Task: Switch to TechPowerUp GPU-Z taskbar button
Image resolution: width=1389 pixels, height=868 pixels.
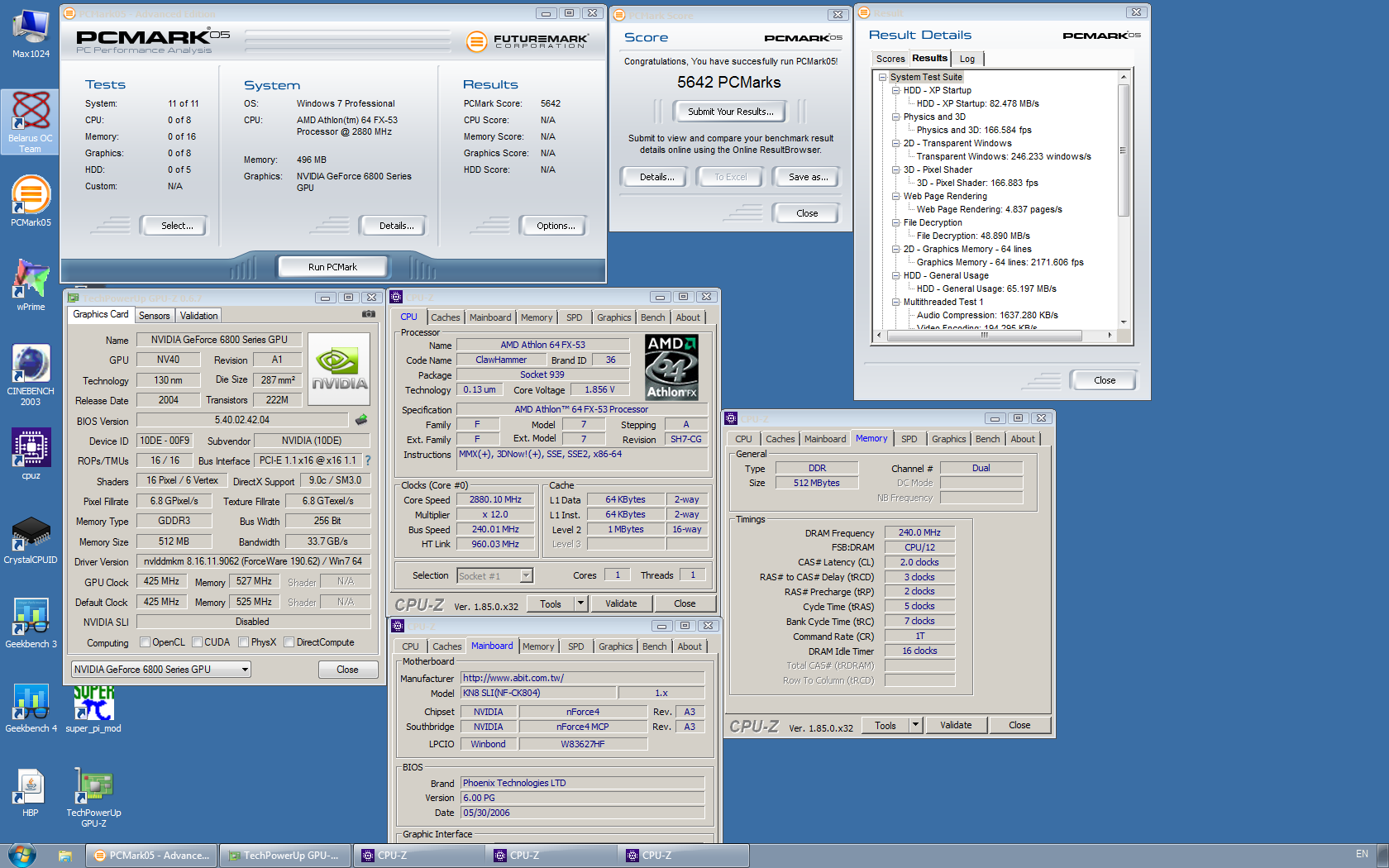Action: [284, 856]
